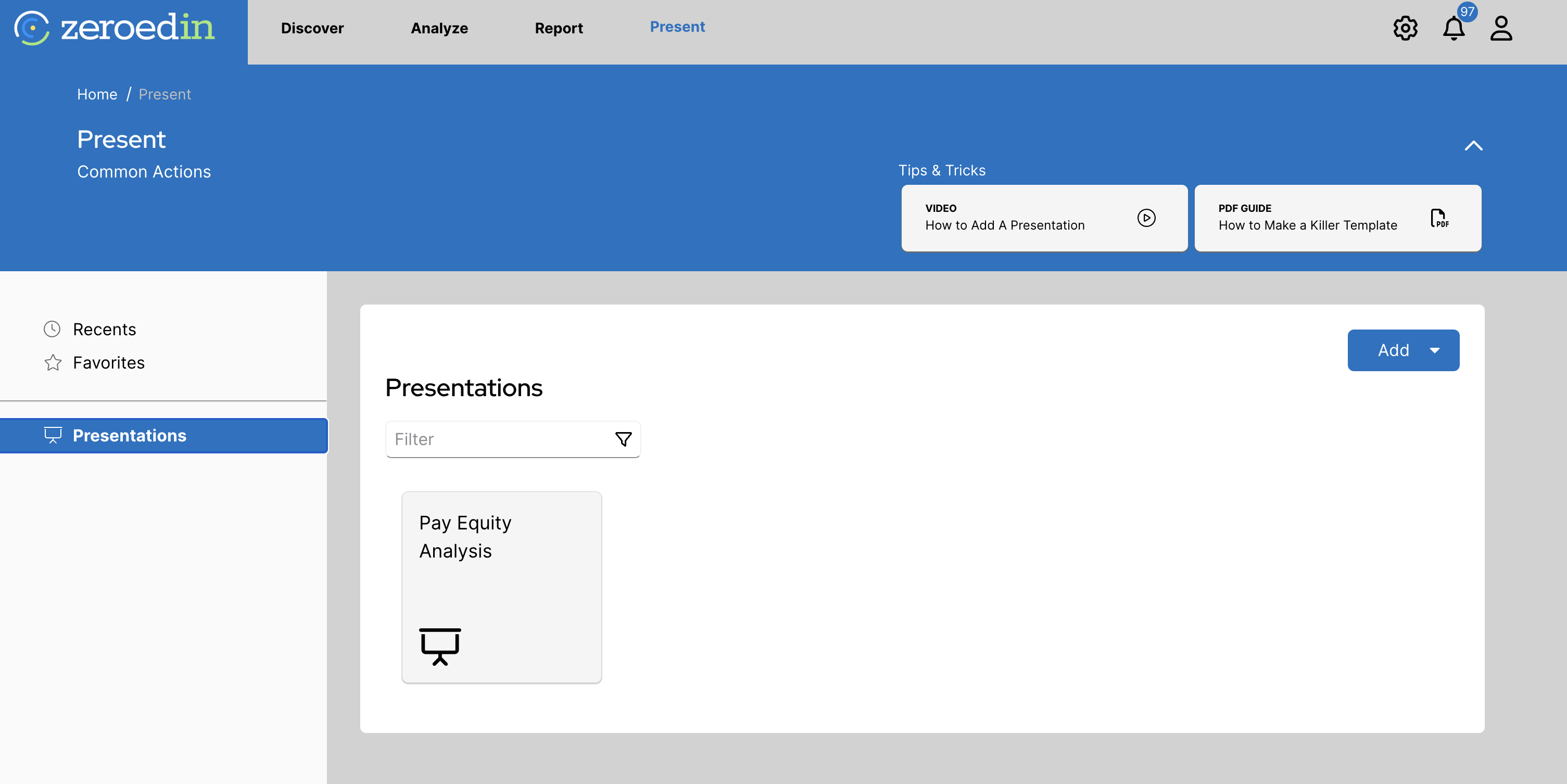
Task: Switch to the Analyze tab
Action: pyautogui.click(x=439, y=28)
